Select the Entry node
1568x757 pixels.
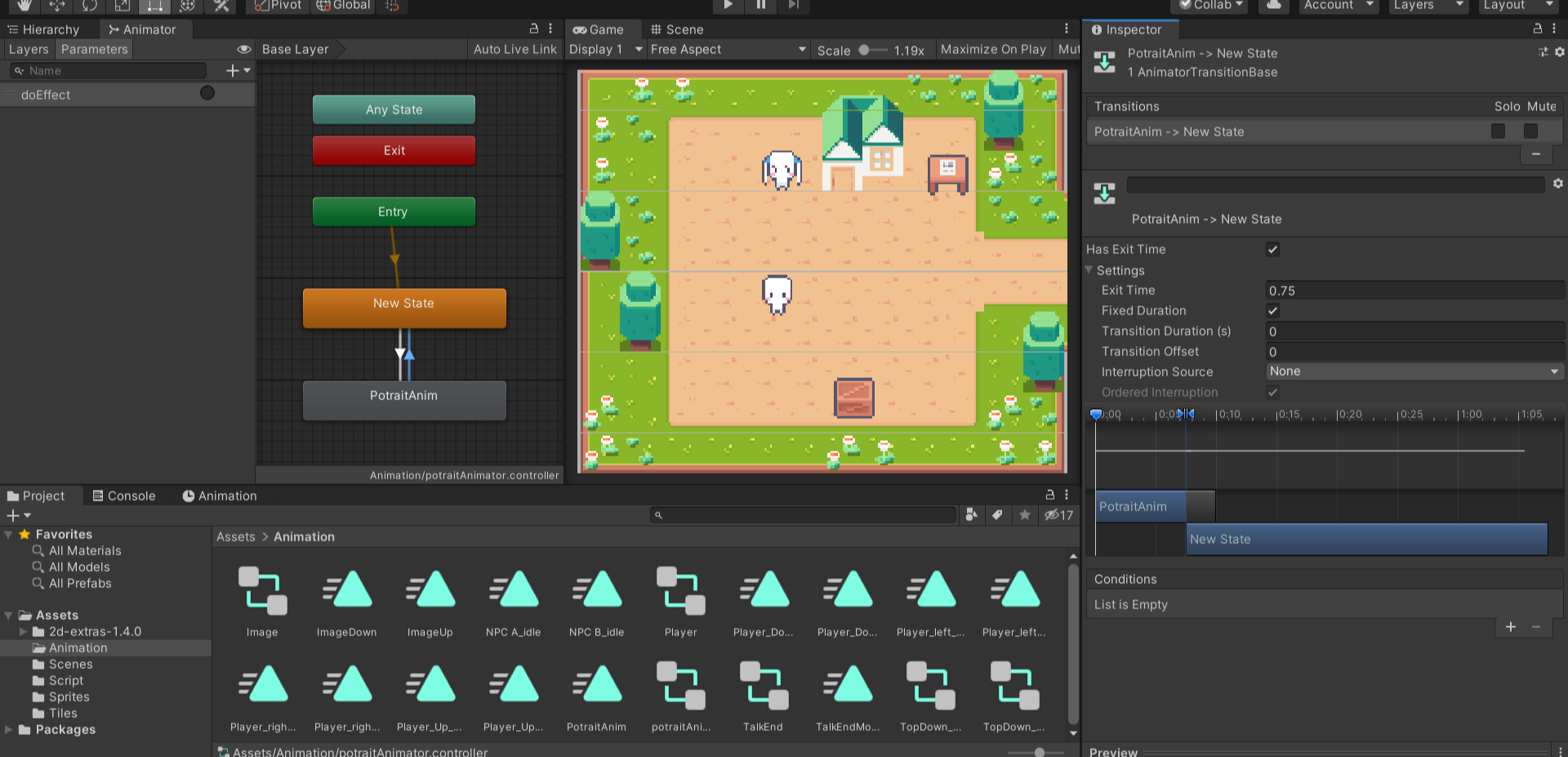pyautogui.click(x=394, y=212)
